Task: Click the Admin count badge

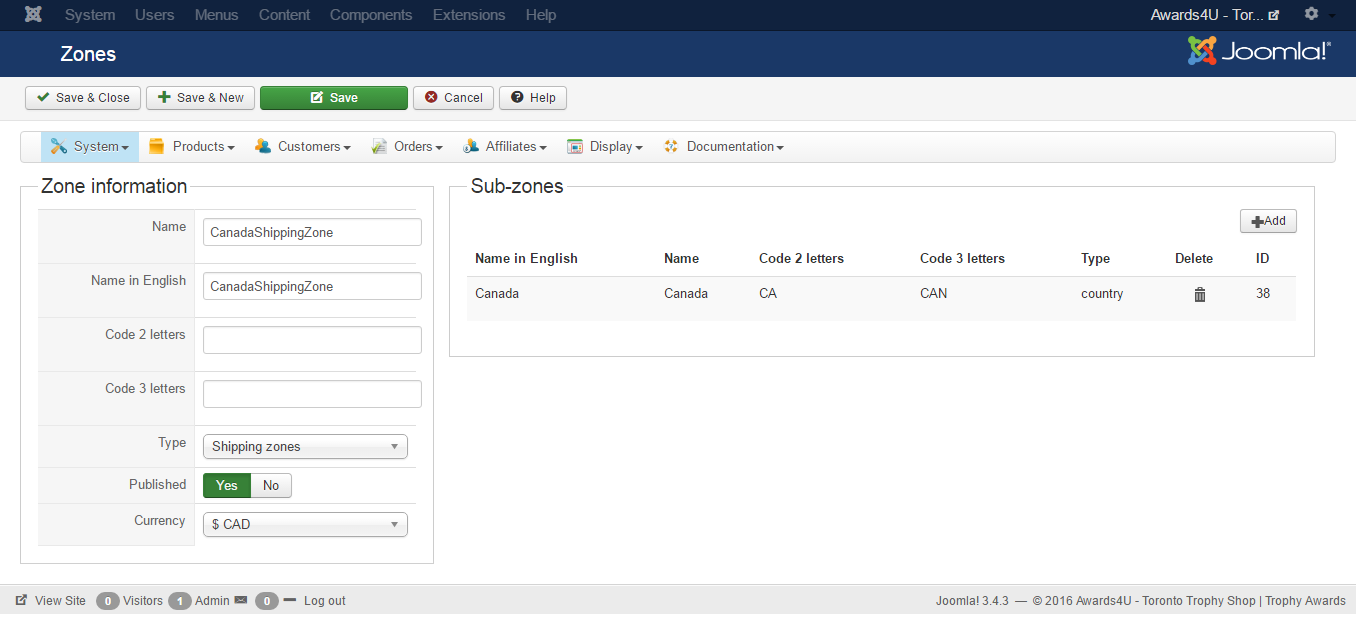Action: 180,601
